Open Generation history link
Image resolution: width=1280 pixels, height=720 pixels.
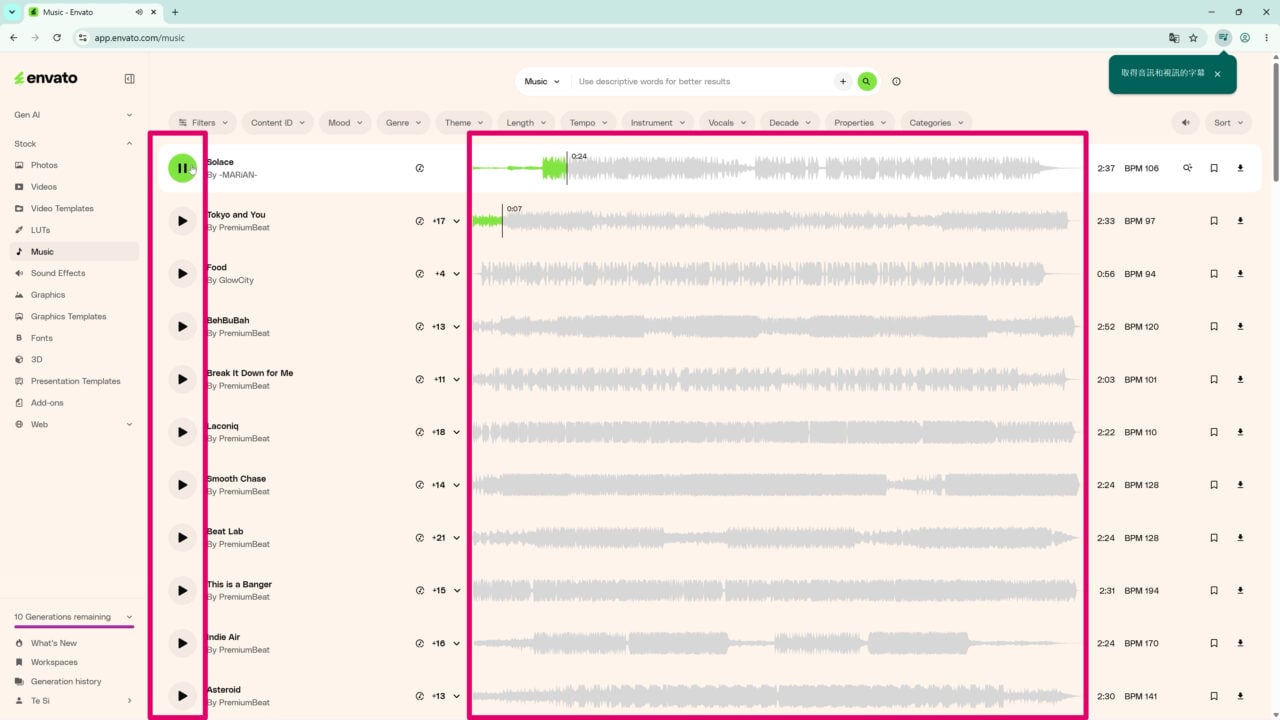tap(66, 682)
